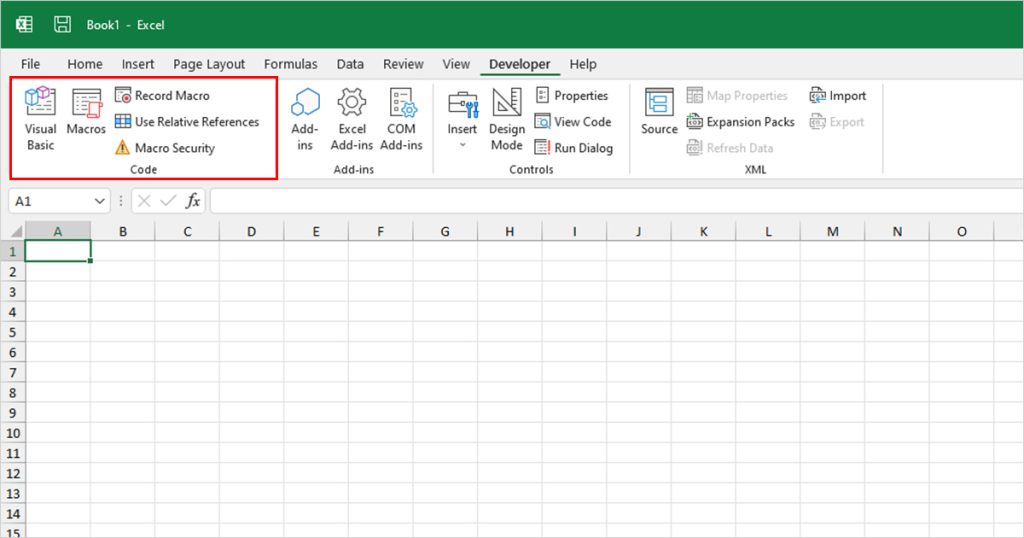The image size is (1024, 538).
Task: Toggle Use Relative References
Action: click(187, 121)
